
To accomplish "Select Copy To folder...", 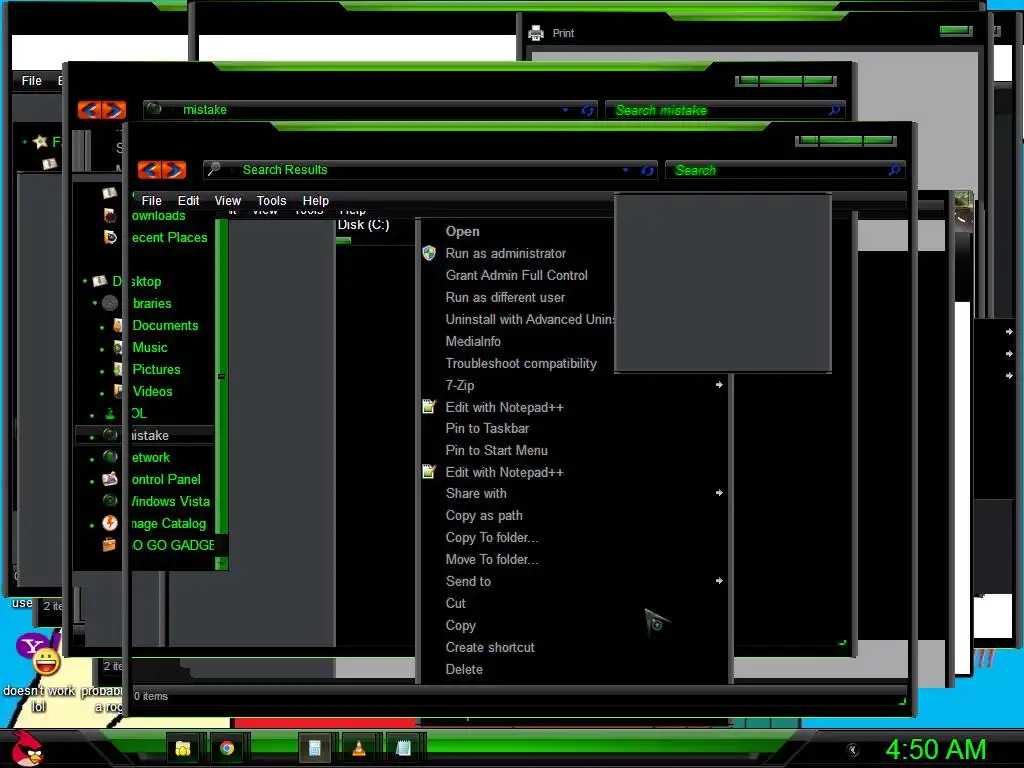I will (x=492, y=537).
